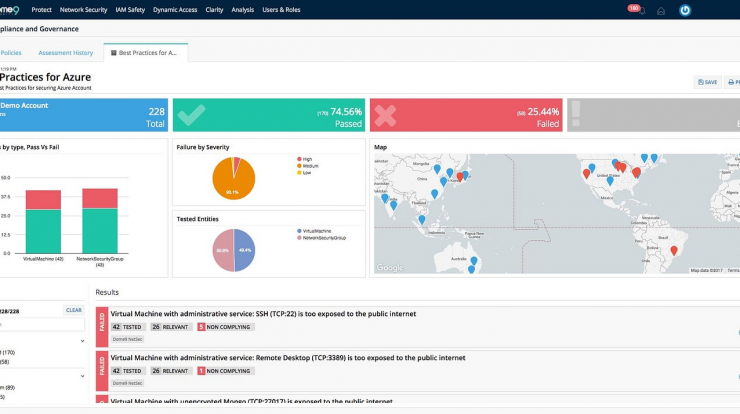Click FAILED label on Remote Desktop result
Screen dimensions: 740x414
(x=102, y=370)
